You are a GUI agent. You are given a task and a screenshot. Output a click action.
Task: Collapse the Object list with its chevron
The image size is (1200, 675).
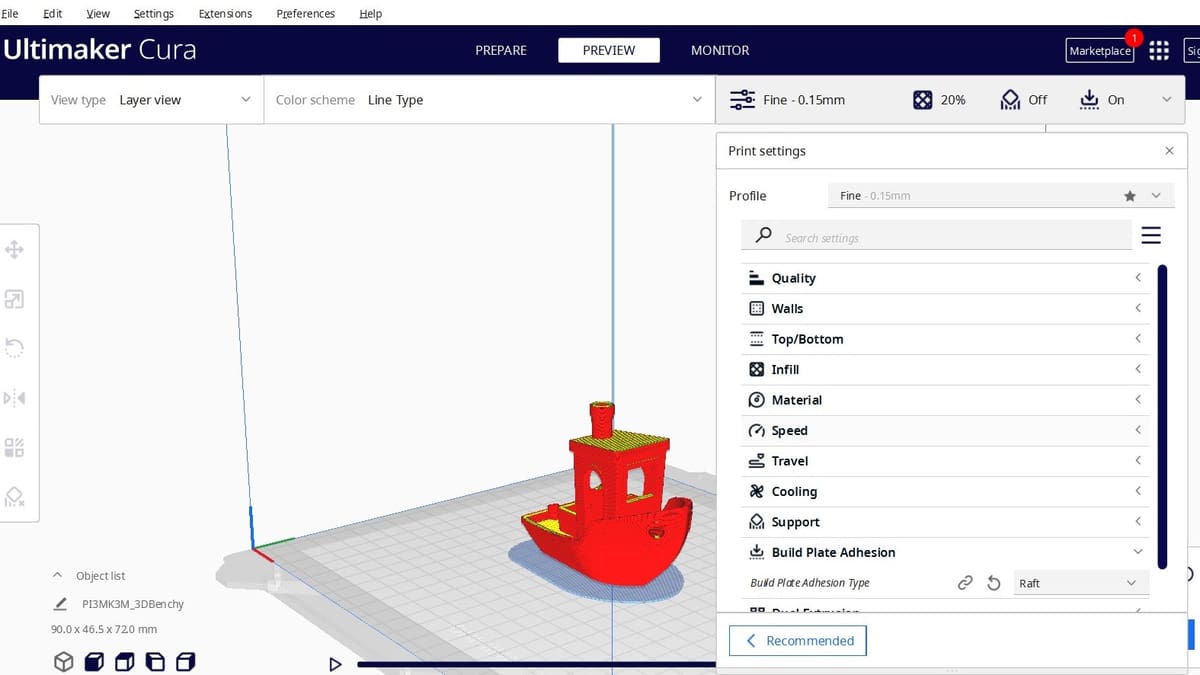pos(57,576)
